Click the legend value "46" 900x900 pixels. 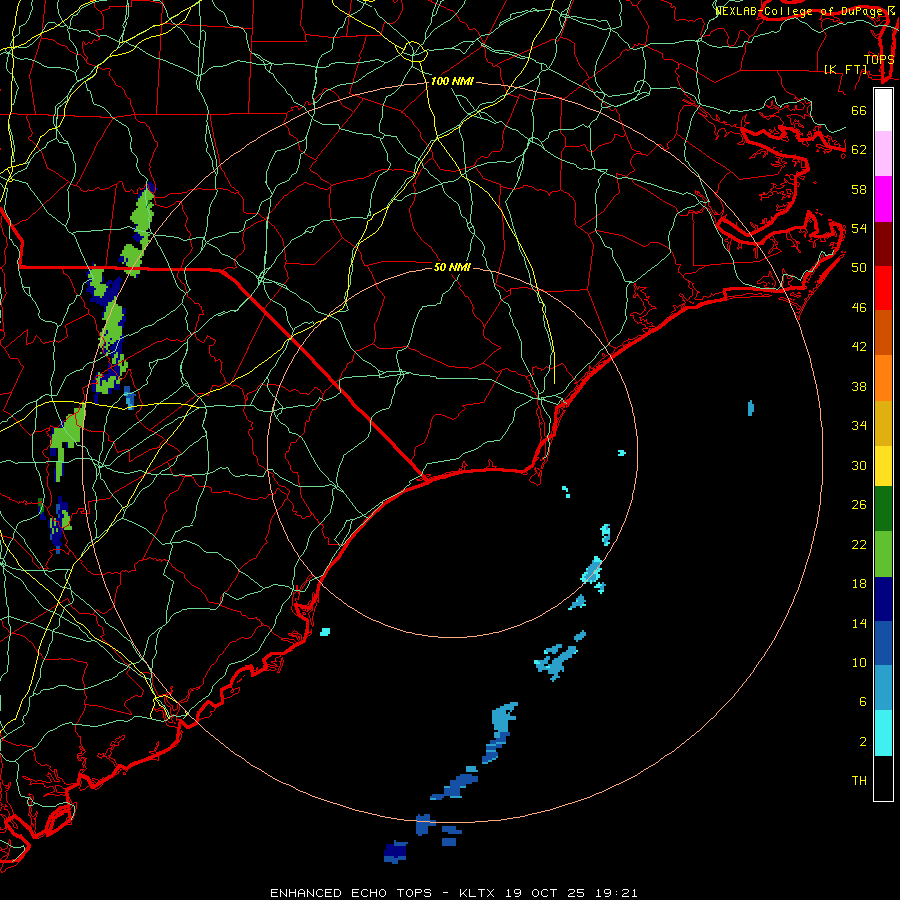[x=859, y=308]
